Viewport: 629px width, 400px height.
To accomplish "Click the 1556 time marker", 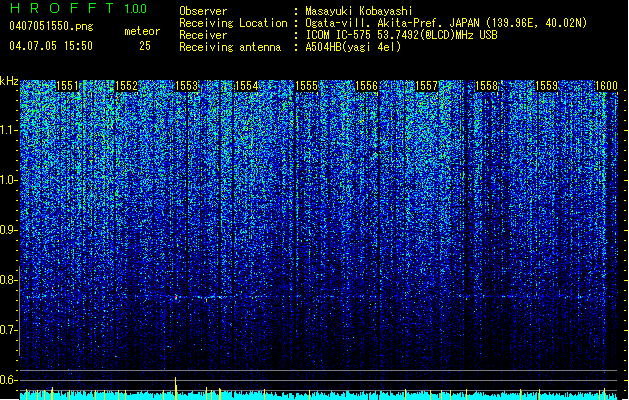I will [x=367, y=86].
